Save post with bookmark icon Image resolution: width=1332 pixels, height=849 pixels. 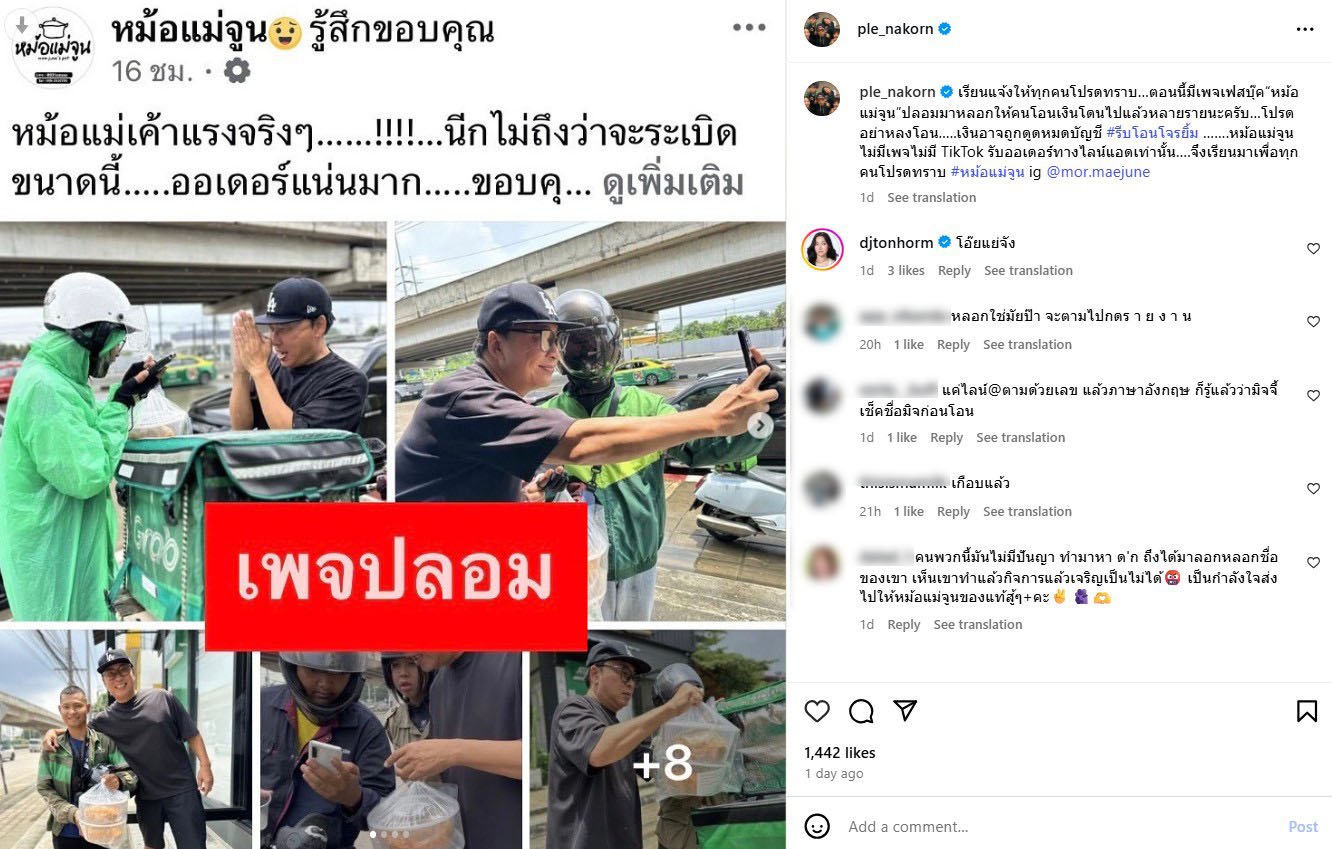pos(1306,711)
